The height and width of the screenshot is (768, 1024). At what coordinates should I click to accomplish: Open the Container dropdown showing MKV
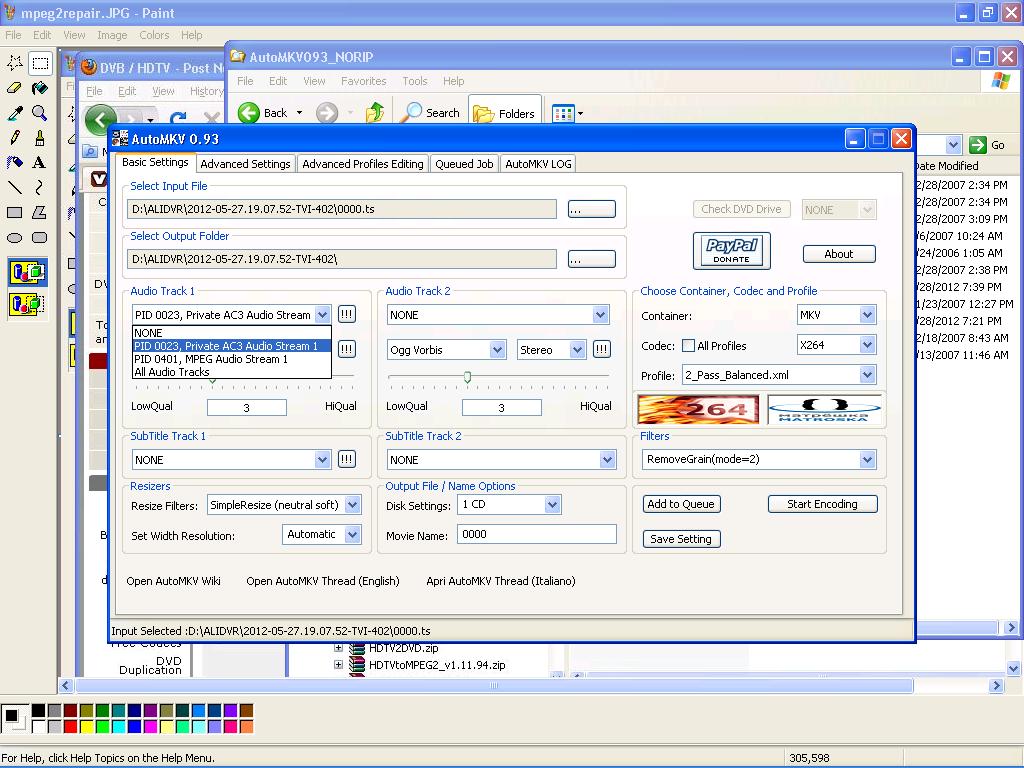coord(867,315)
